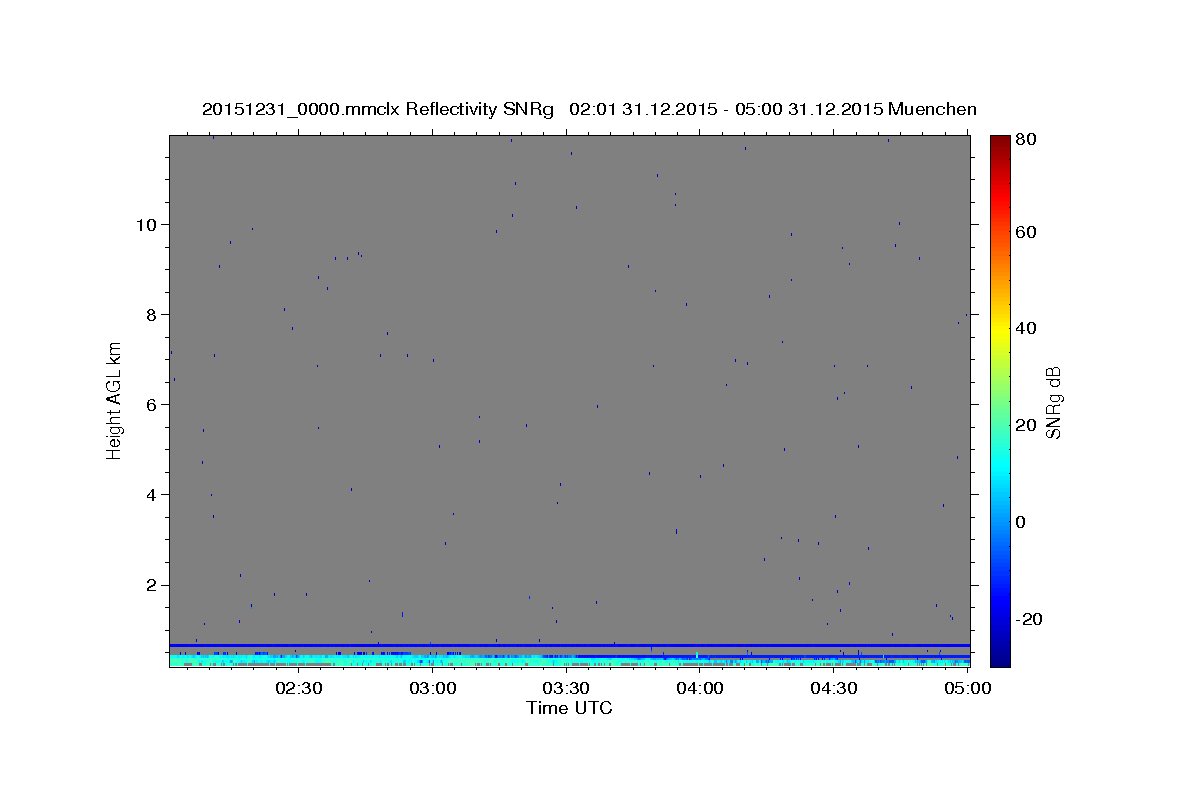
Task: Click the colorbar value 80
Action: tap(1025, 139)
